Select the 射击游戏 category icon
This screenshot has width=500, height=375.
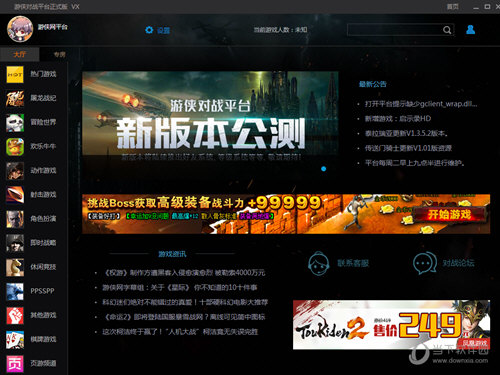click(15, 195)
